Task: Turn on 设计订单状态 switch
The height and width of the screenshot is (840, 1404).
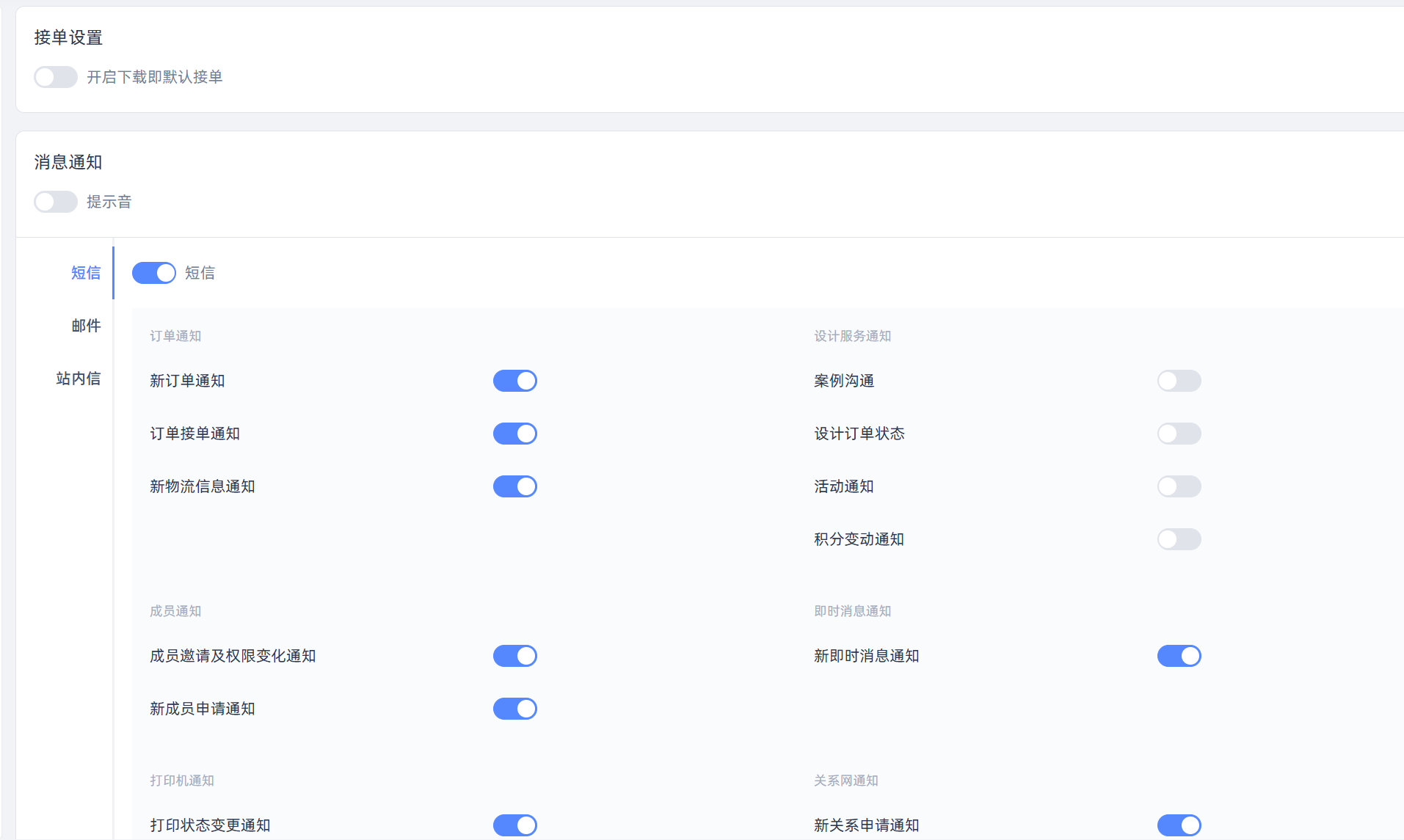Action: click(x=1179, y=434)
